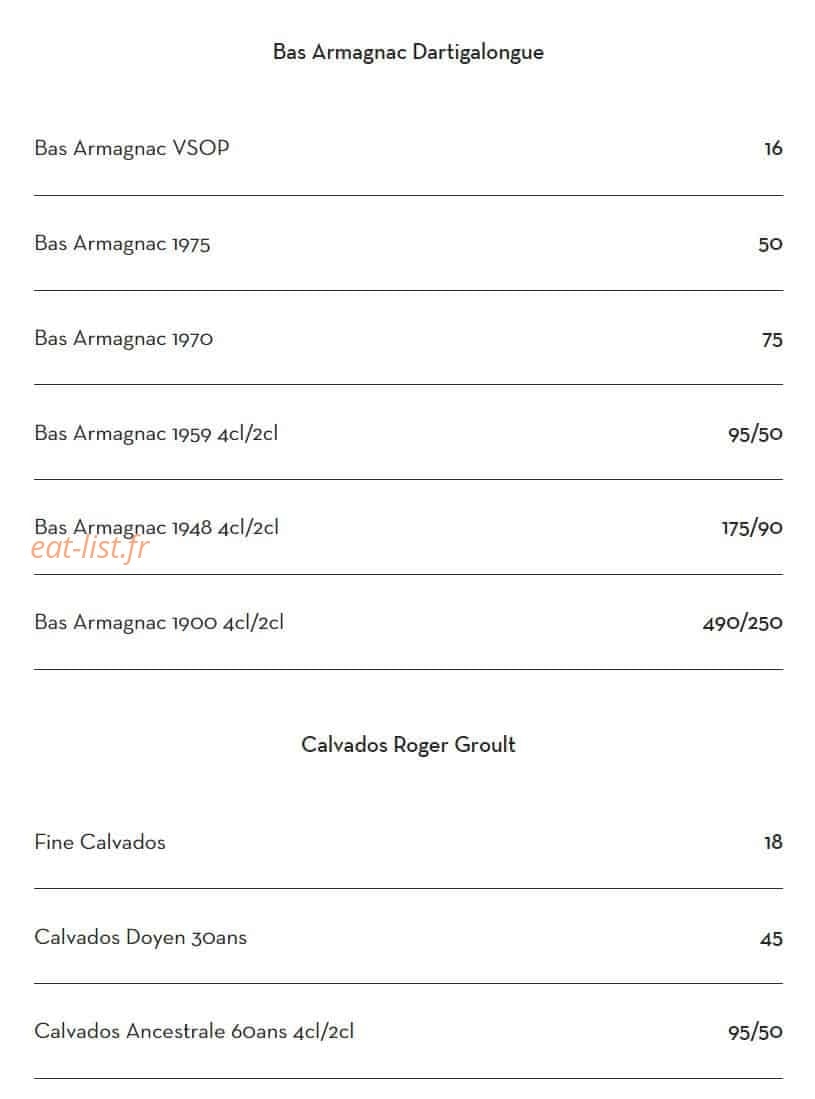The height and width of the screenshot is (1099, 815).
Task: Select Calvados Doyen 30ans
Action: pyautogui.click(x=140, y=938)
